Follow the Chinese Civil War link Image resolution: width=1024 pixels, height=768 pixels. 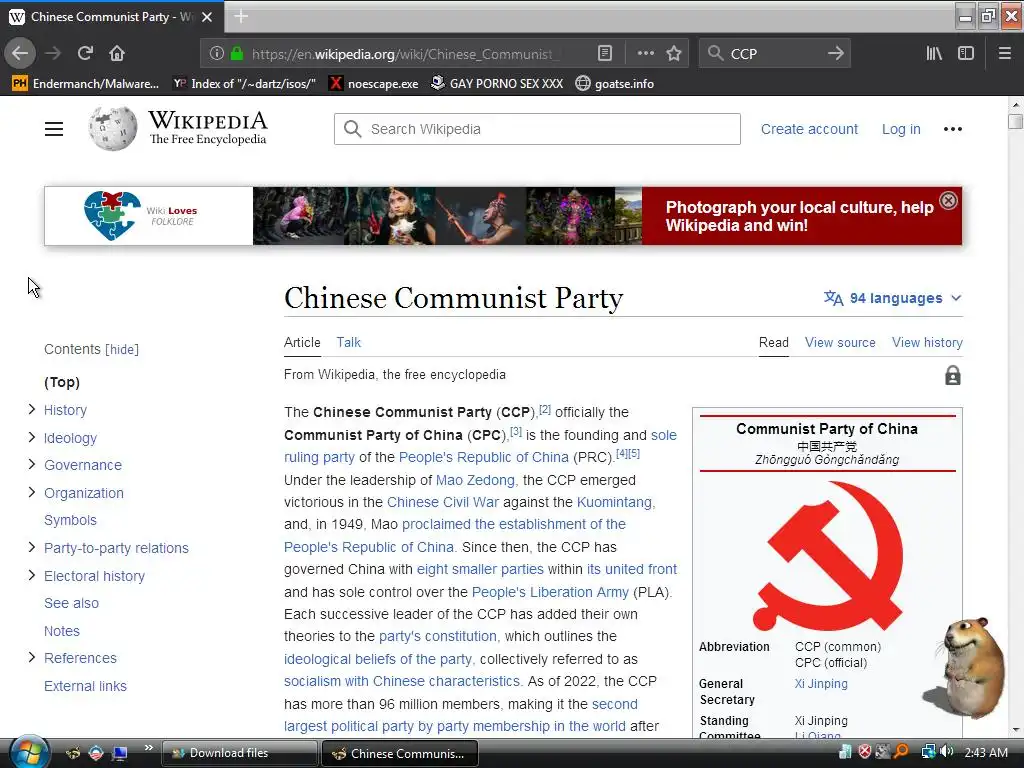pos(443,502)
